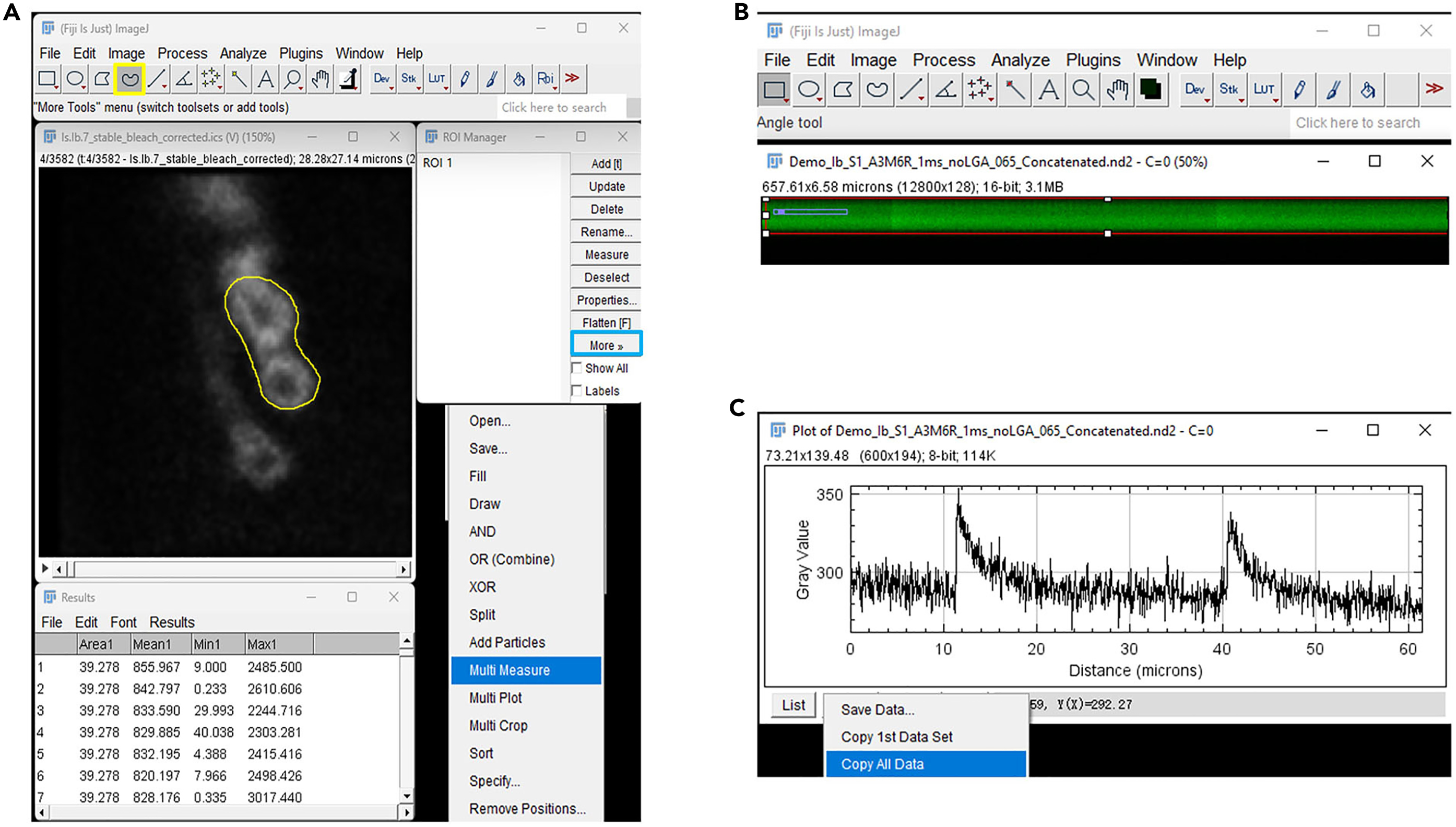The image size is (1456, 827).
Task: Choose the Hand scrolling tool in panel B
Action: 1117,90
